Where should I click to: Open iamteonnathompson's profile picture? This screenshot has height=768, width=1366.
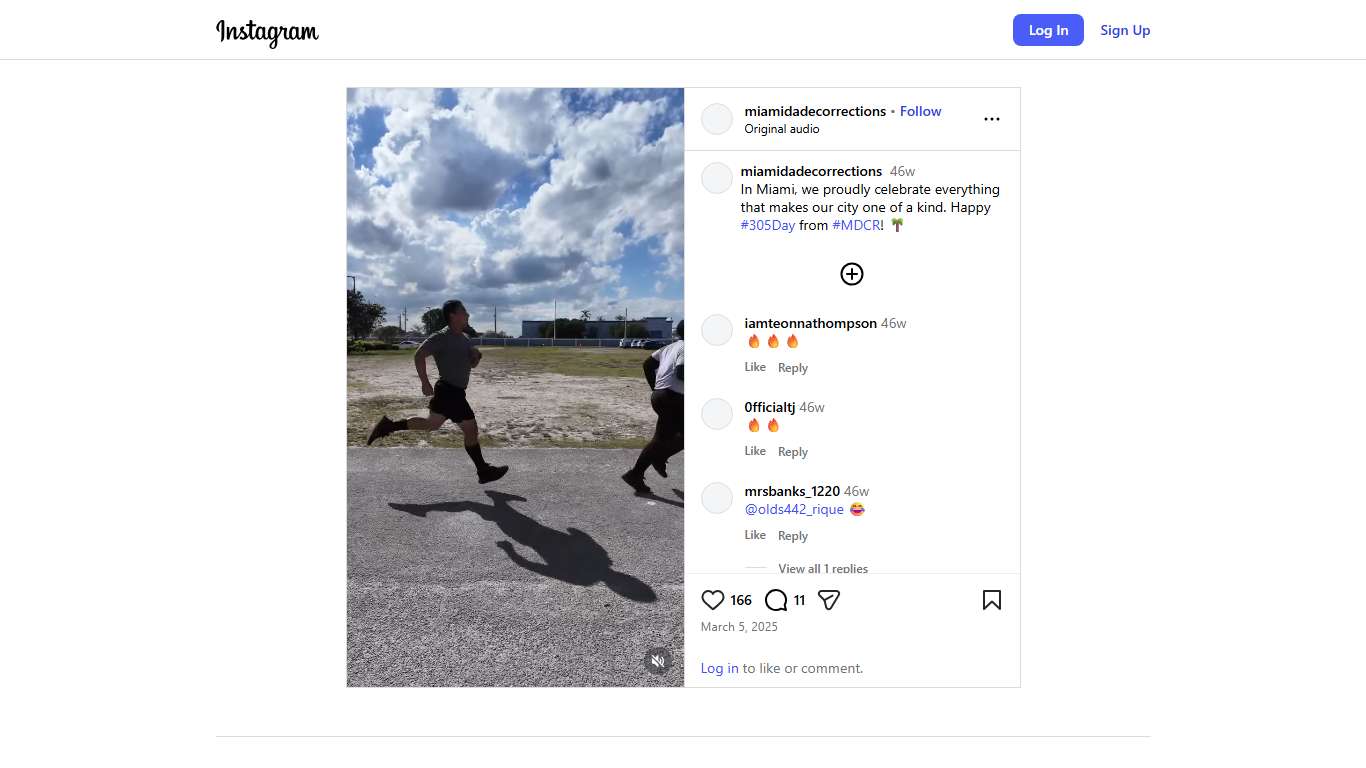(x=717, y=330)
